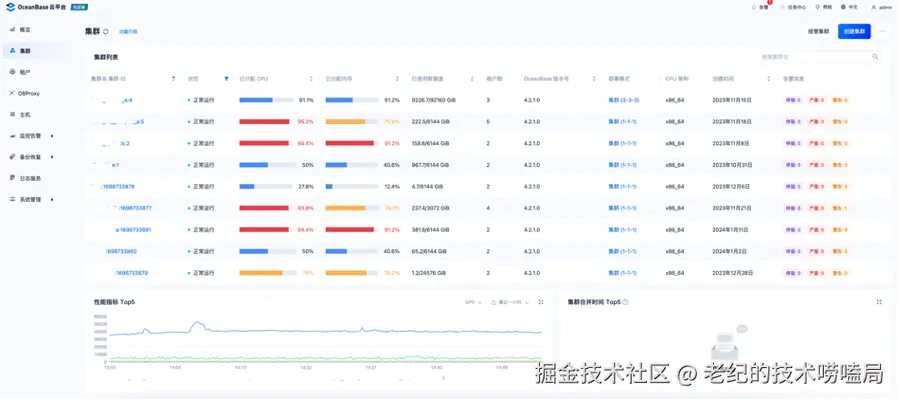Sort the 已分配内存 column
This screenshot has width=898, height=400.
397,79
